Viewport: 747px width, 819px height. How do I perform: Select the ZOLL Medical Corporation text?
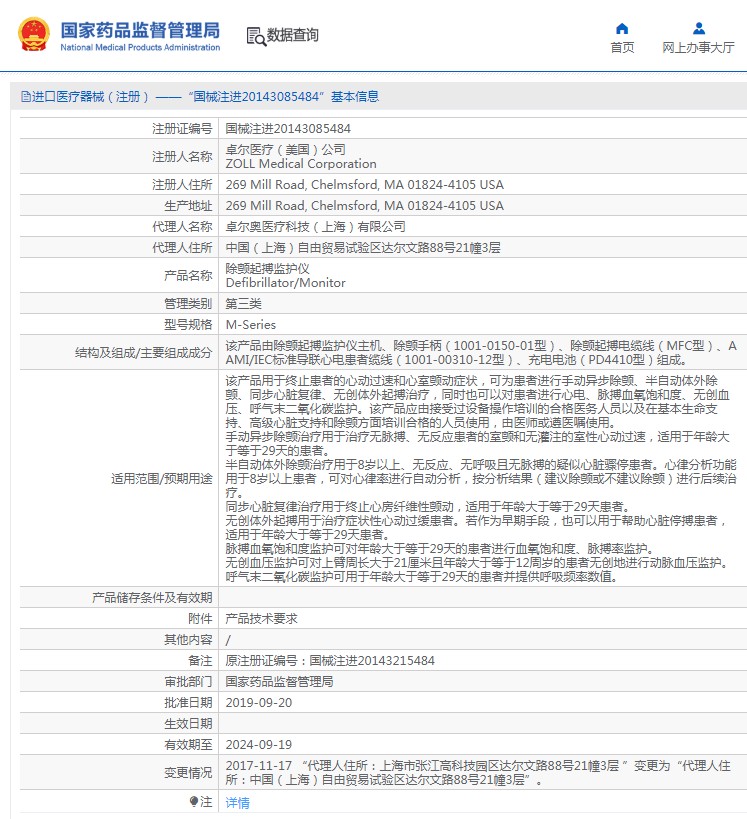click(301, 164)
